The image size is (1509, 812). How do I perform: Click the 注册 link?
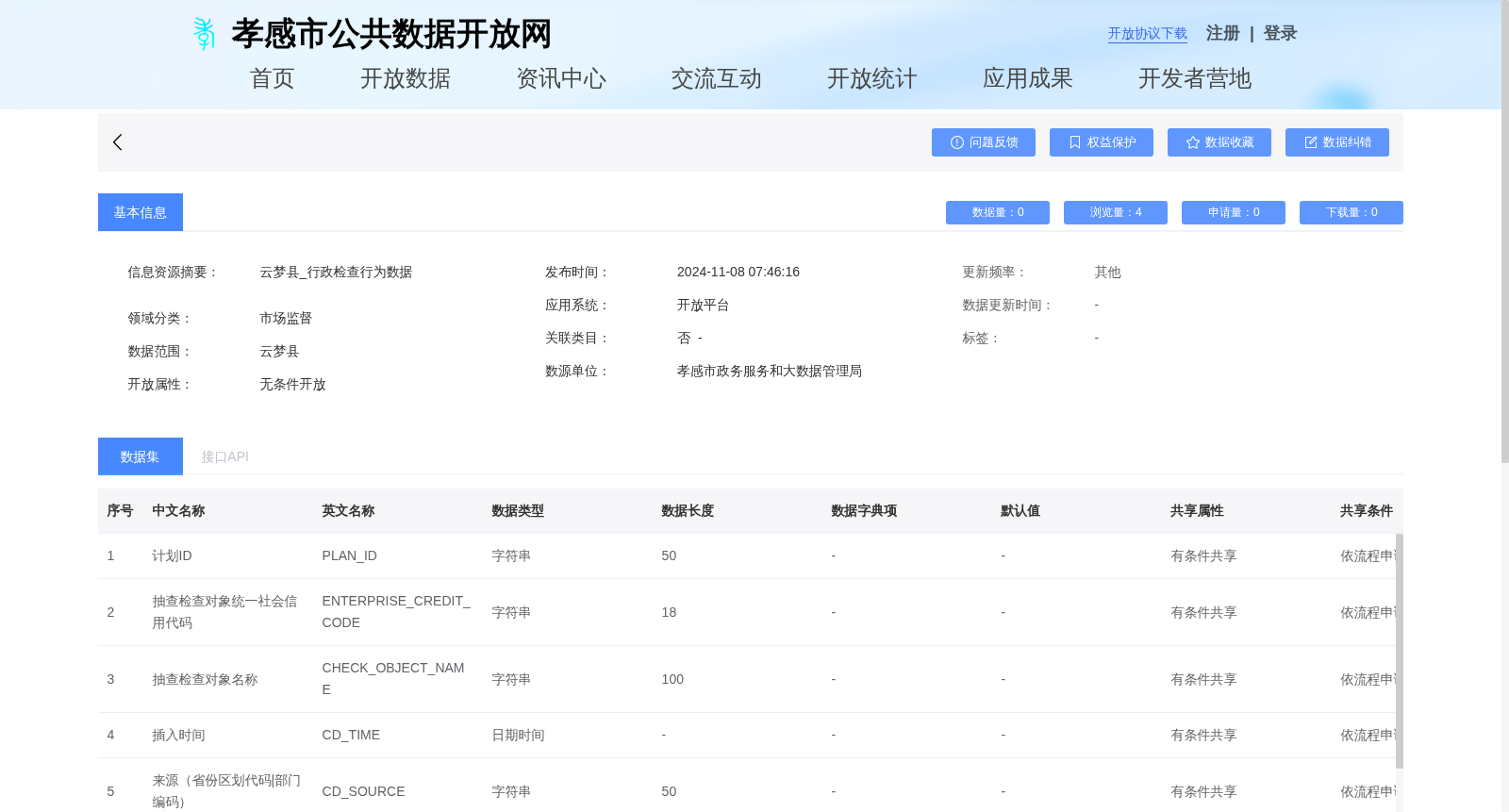click(x=1223, y=33)
